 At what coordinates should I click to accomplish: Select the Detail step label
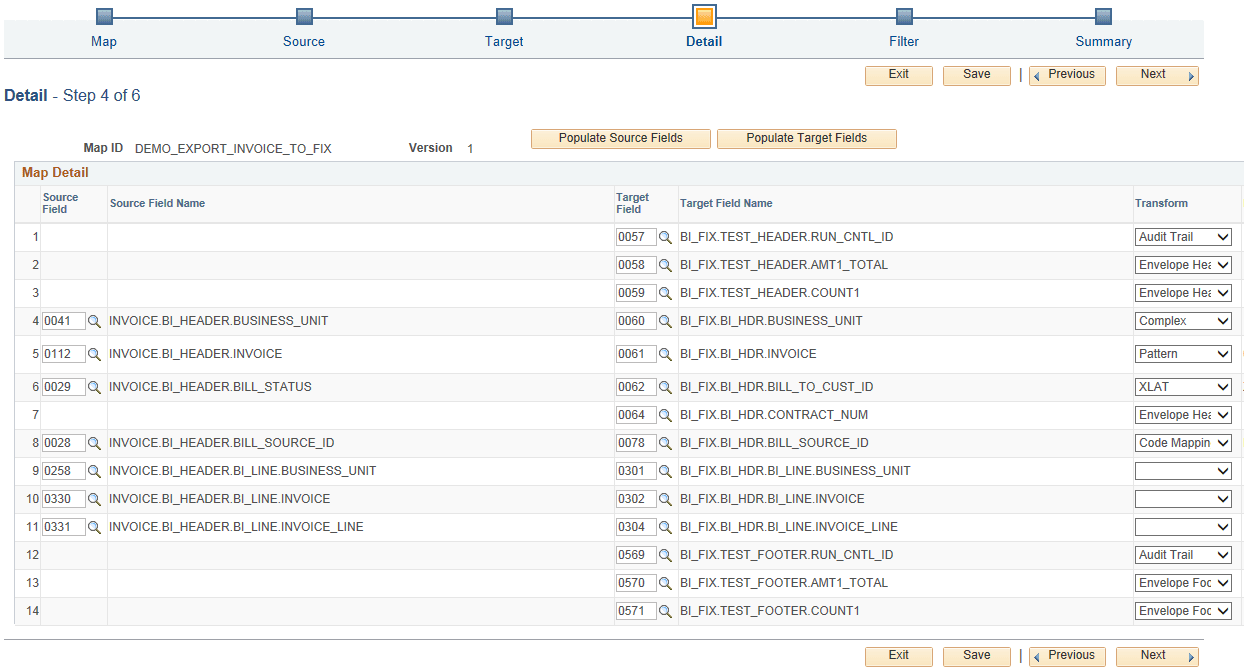(x=704, y=42)
